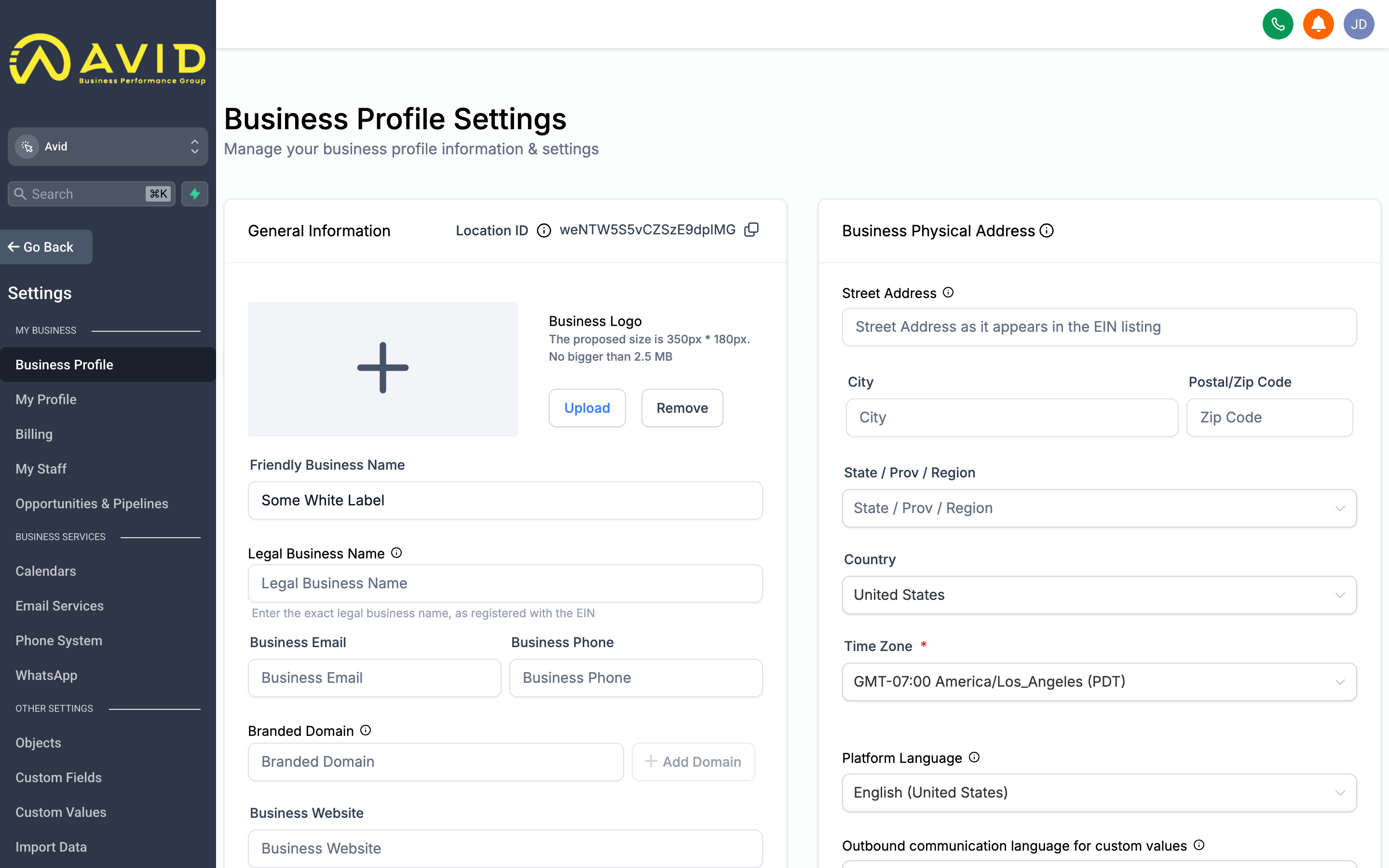Copy the Location ID to clipboard
1389x868 pixels.
[x=751, y=230]
